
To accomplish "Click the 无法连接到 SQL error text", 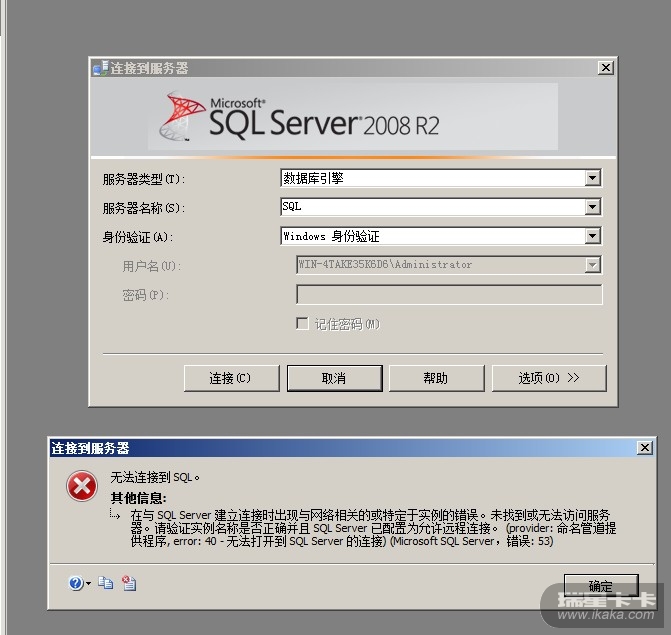I will coord(155,477).
